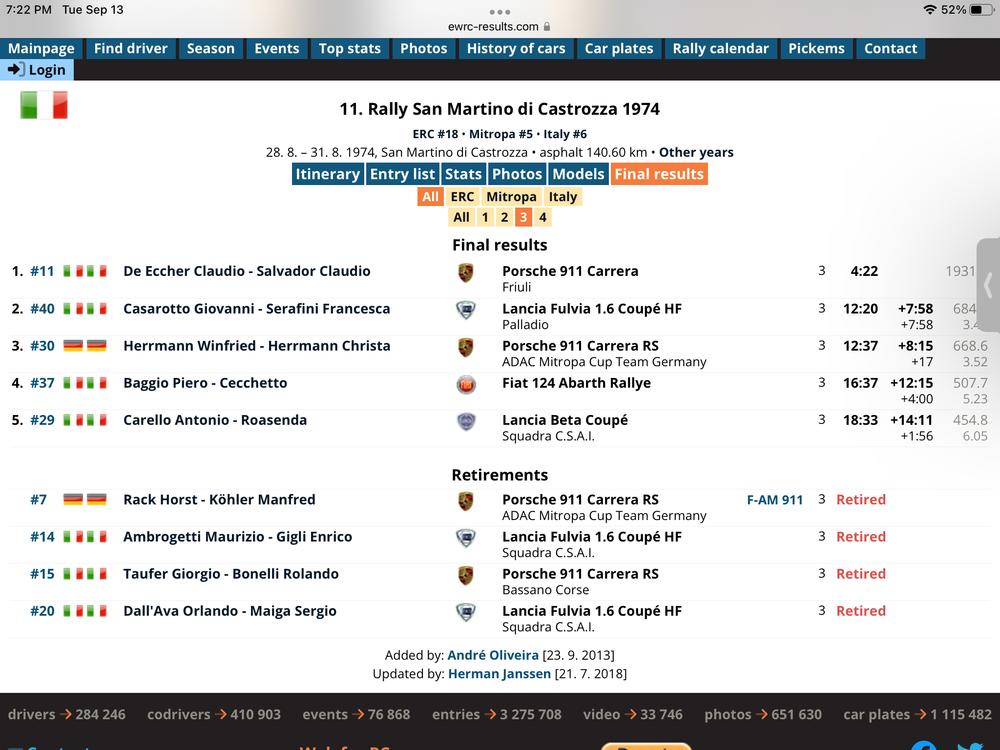Click the lock icon by ewrc-results.com

547,27
